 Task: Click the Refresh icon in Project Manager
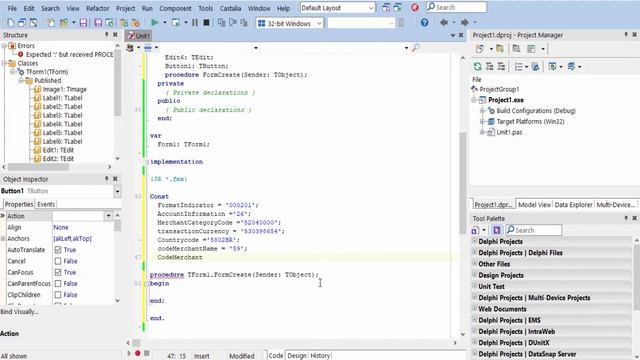click(477, 67)
